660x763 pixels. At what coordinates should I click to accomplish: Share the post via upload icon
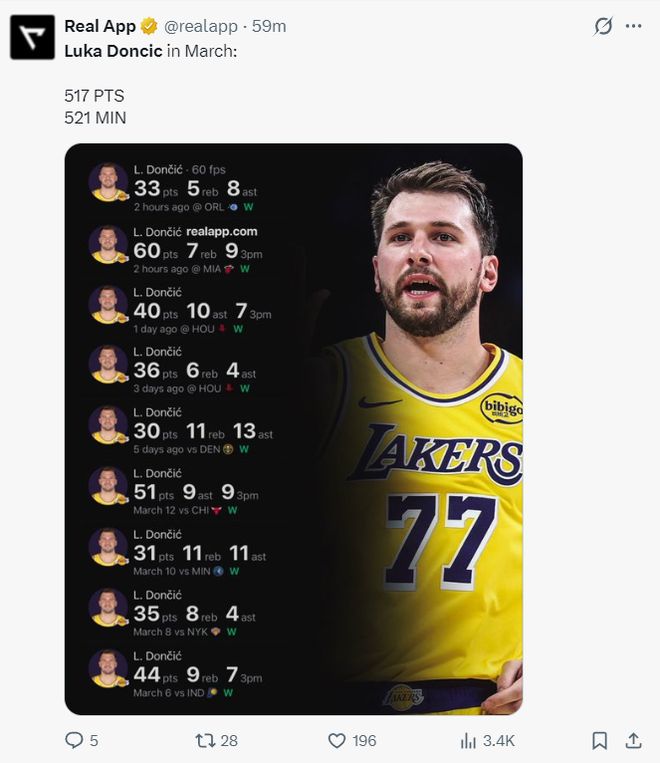click(633, 740)
